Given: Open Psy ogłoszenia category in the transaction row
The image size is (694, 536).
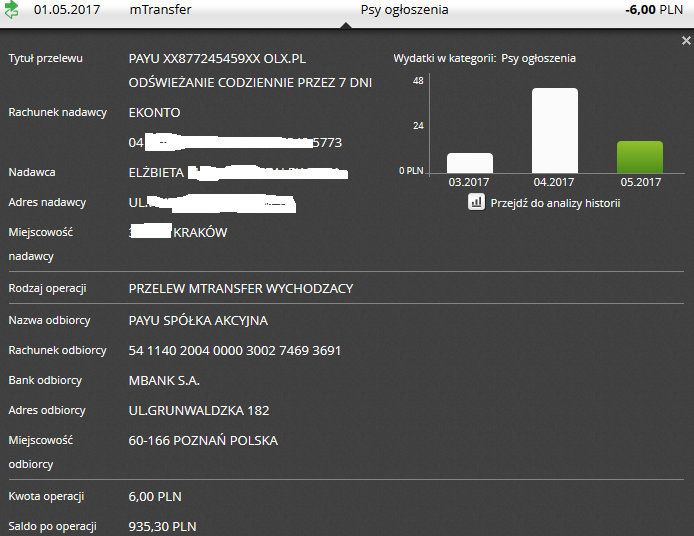Looking at the screenshot, I should (x=404, y=10).
